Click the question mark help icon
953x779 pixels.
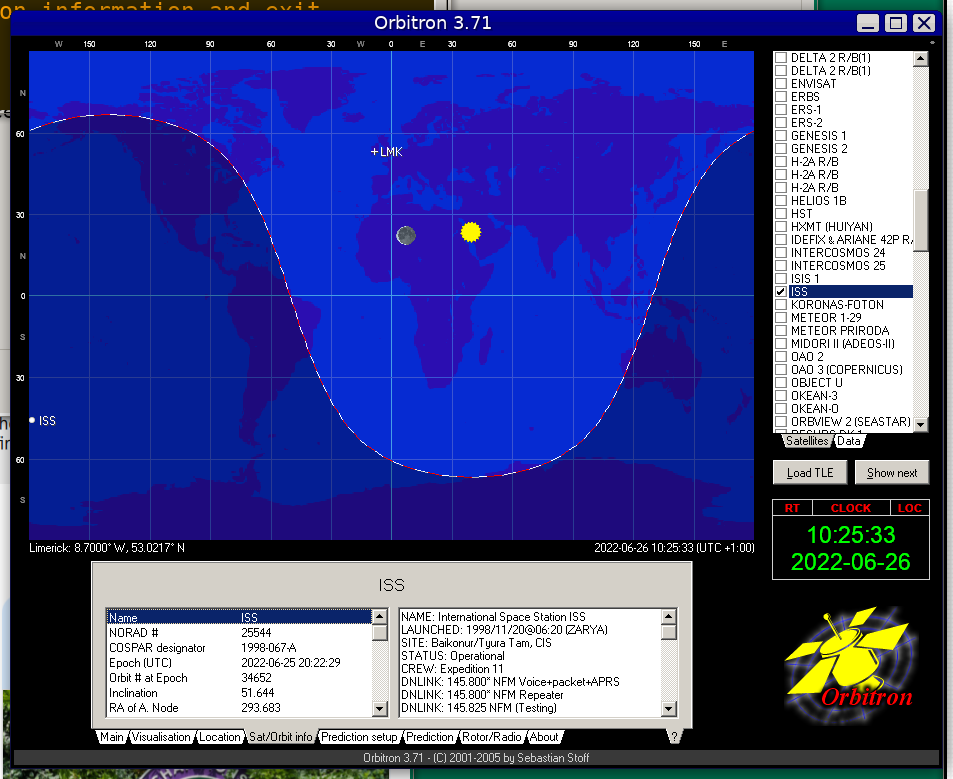point(673,736)
